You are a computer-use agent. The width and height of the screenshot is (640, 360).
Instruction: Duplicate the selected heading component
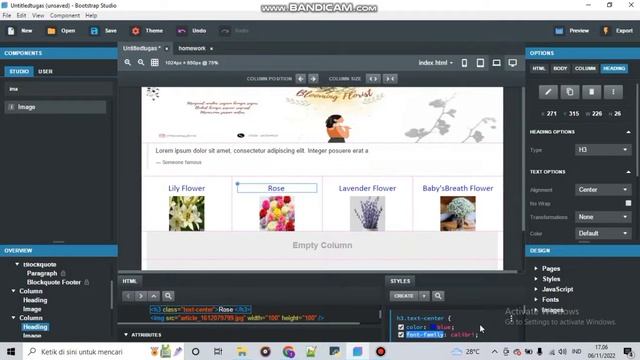click(570, 92)
